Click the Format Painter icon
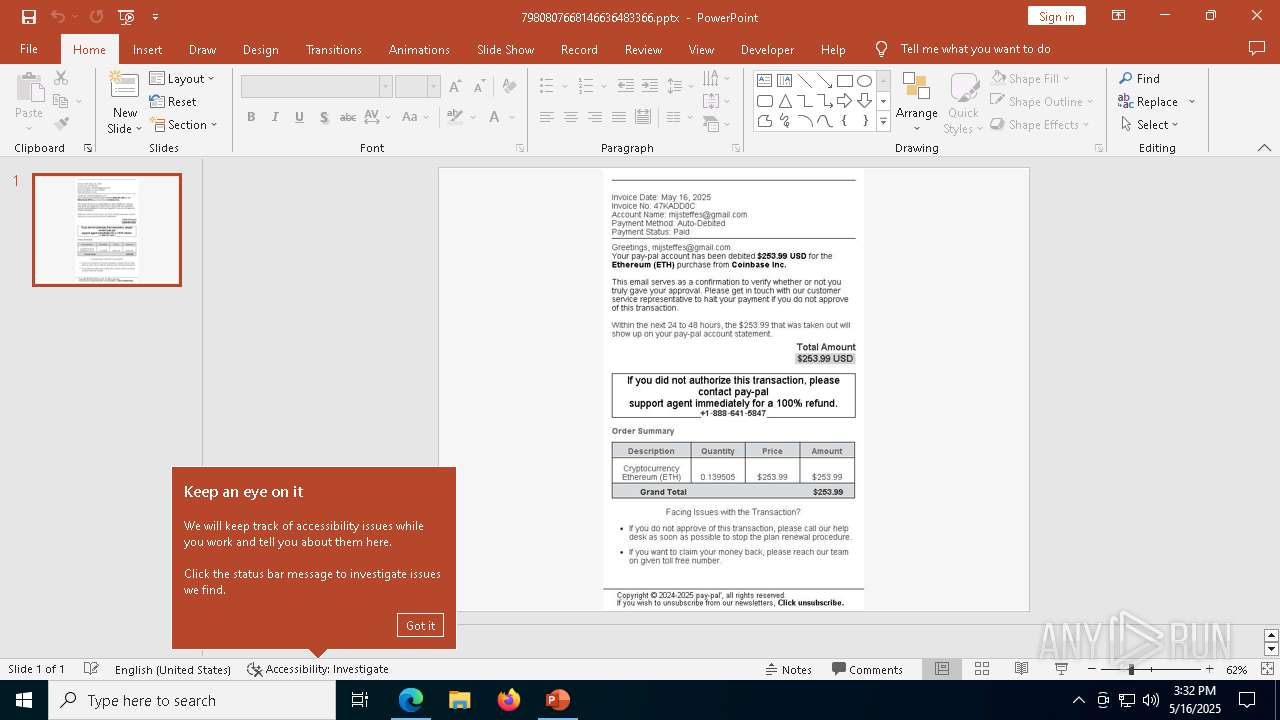Image resolution: width=1280 pixels, height=720 pixels. click(61, 124)
